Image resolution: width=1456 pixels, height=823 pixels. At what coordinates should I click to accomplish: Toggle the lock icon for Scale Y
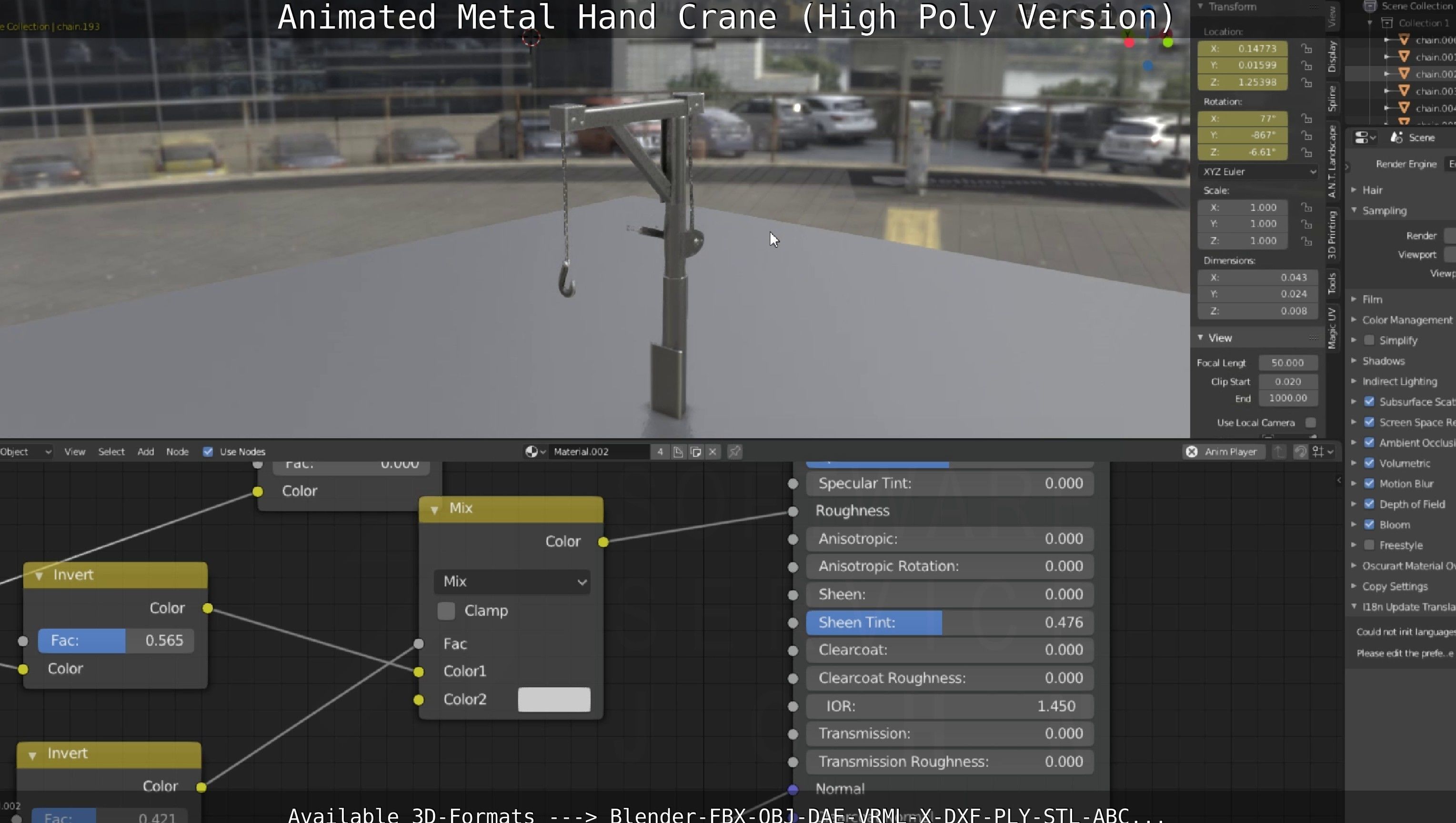click(x=1306, y=224)
